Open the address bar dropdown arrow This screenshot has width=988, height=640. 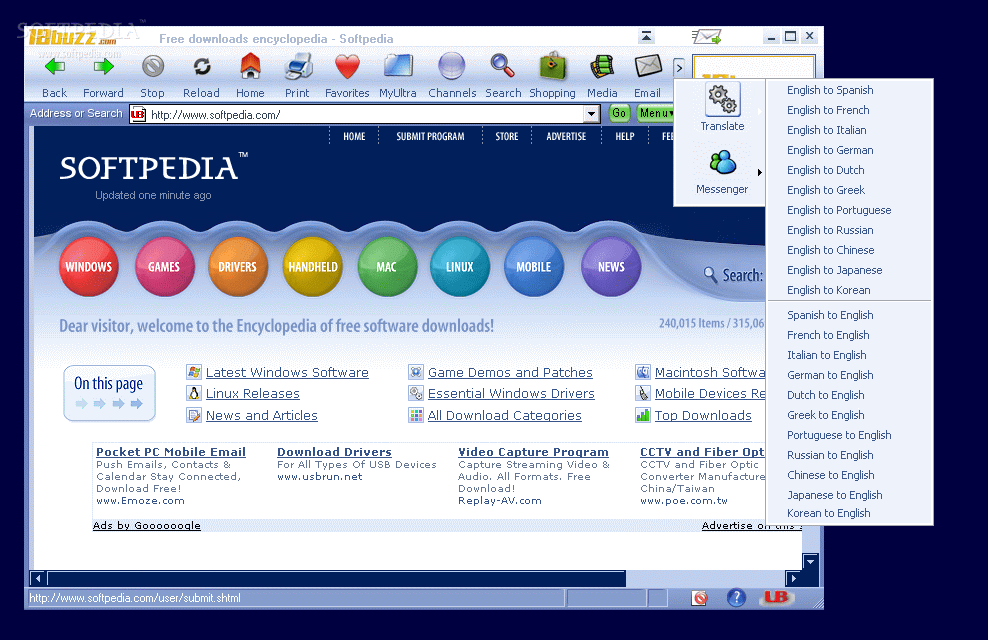pyautogui.click(x=592, y=114)
